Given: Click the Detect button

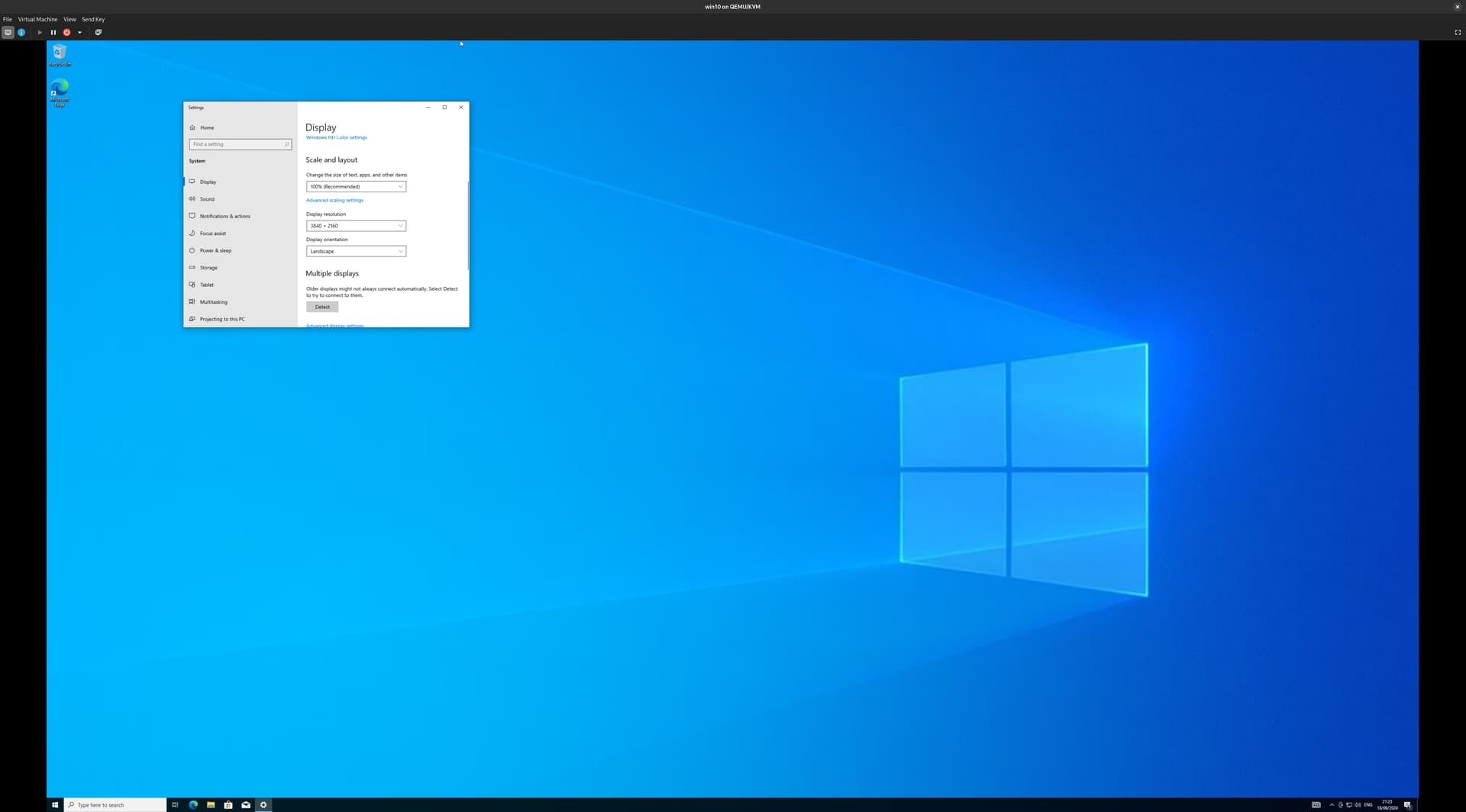Looking at the screenshot, I should (322, 307).
